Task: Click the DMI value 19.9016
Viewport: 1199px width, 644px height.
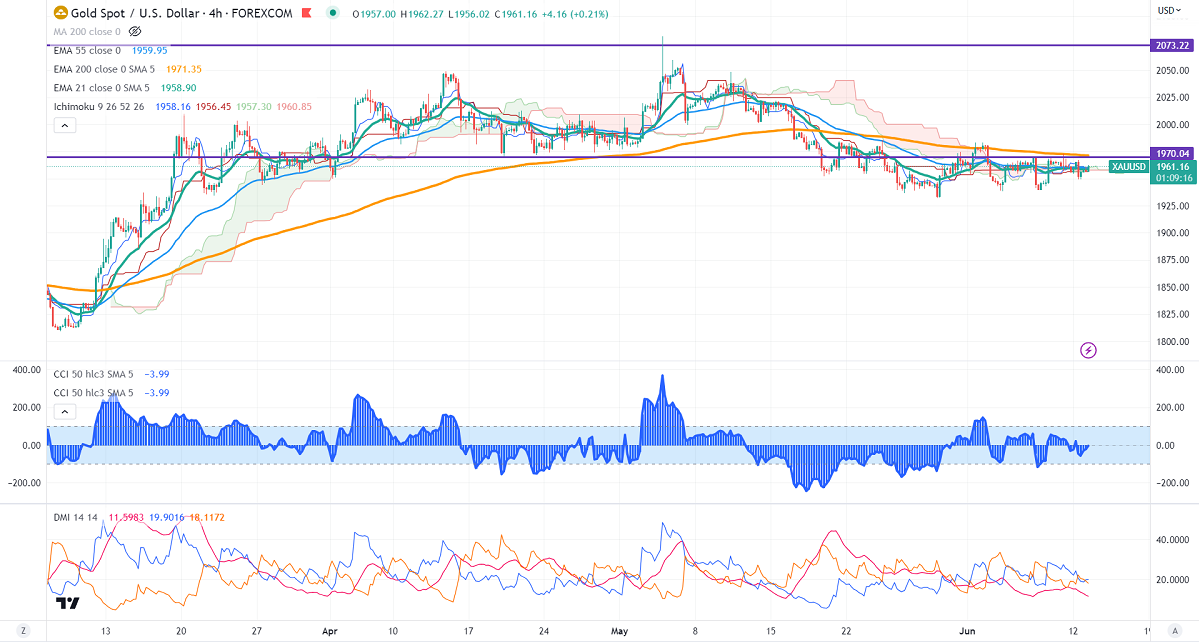Action: (167, 518)
